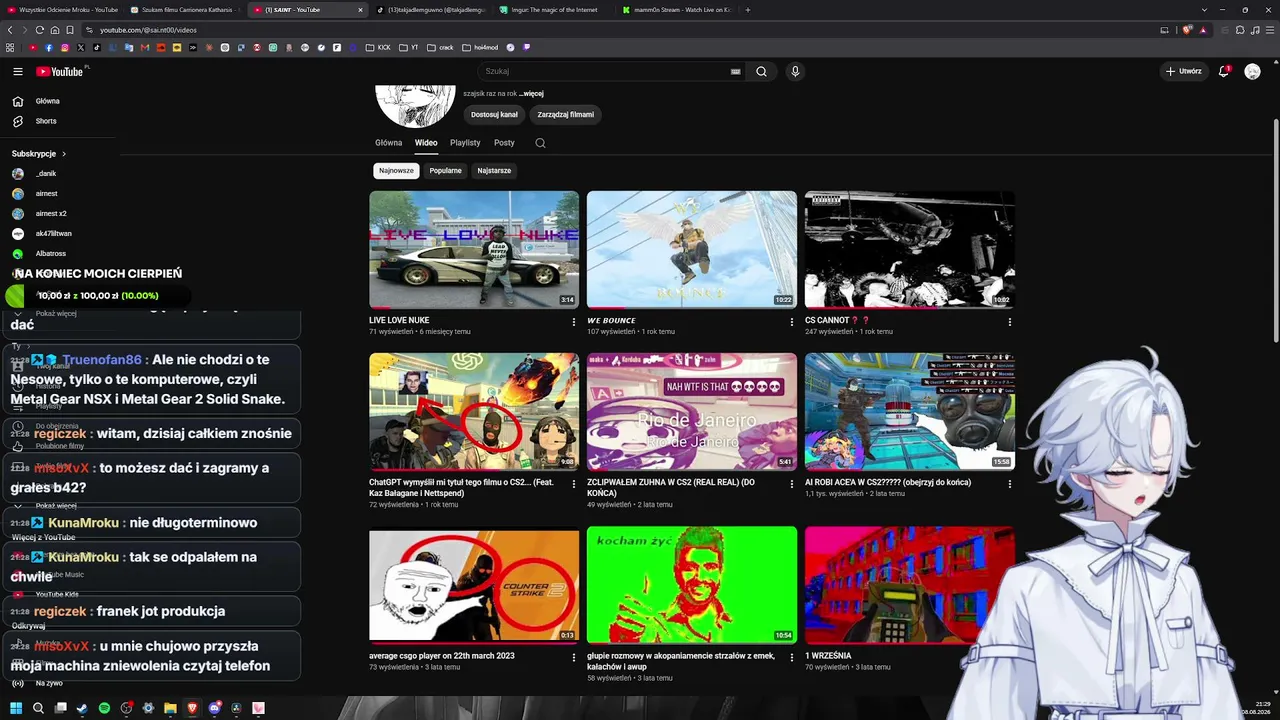The height and width of the screenshot is (720, 1280).
Task: Switch to the channel Posty tab
Action: point(504,143)
